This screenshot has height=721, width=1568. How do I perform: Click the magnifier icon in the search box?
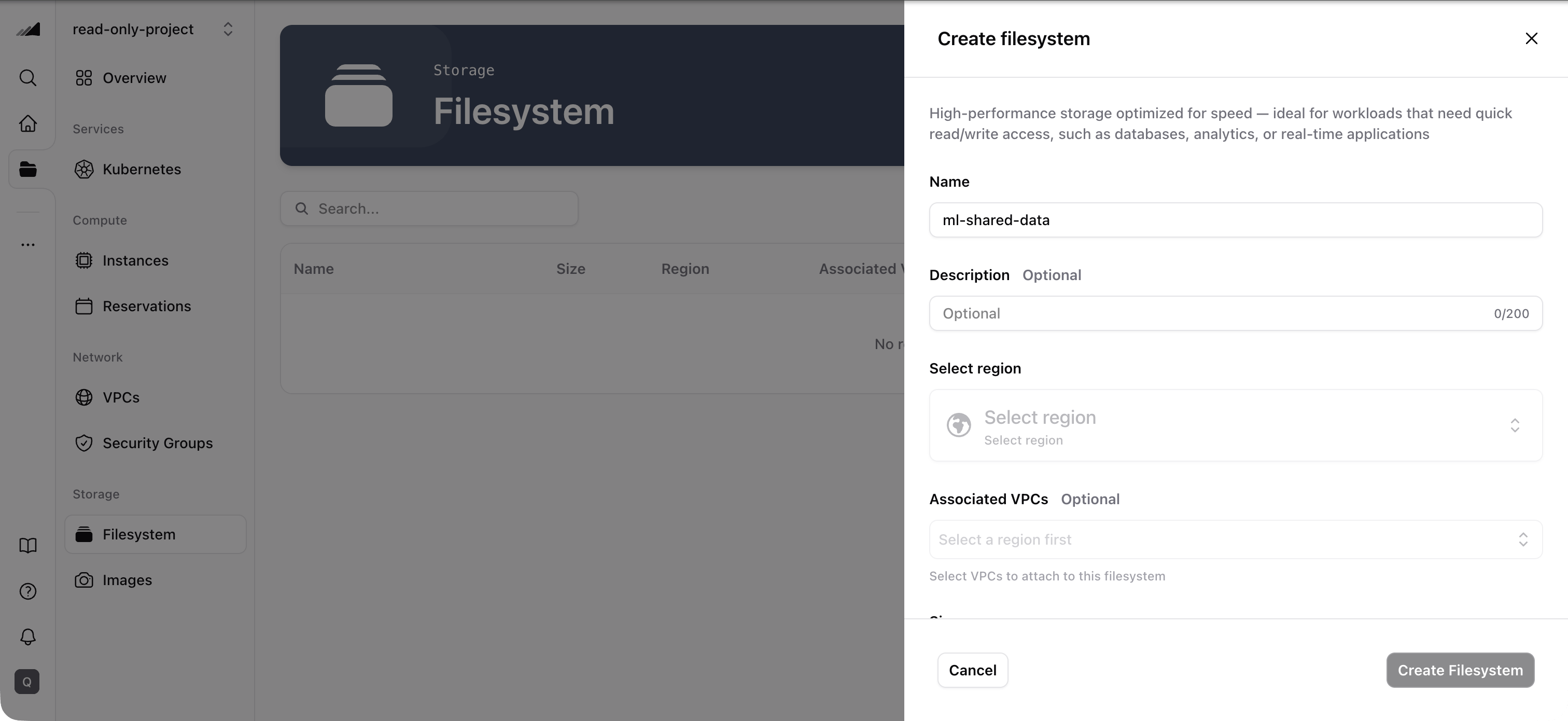(x=301, y=209)
